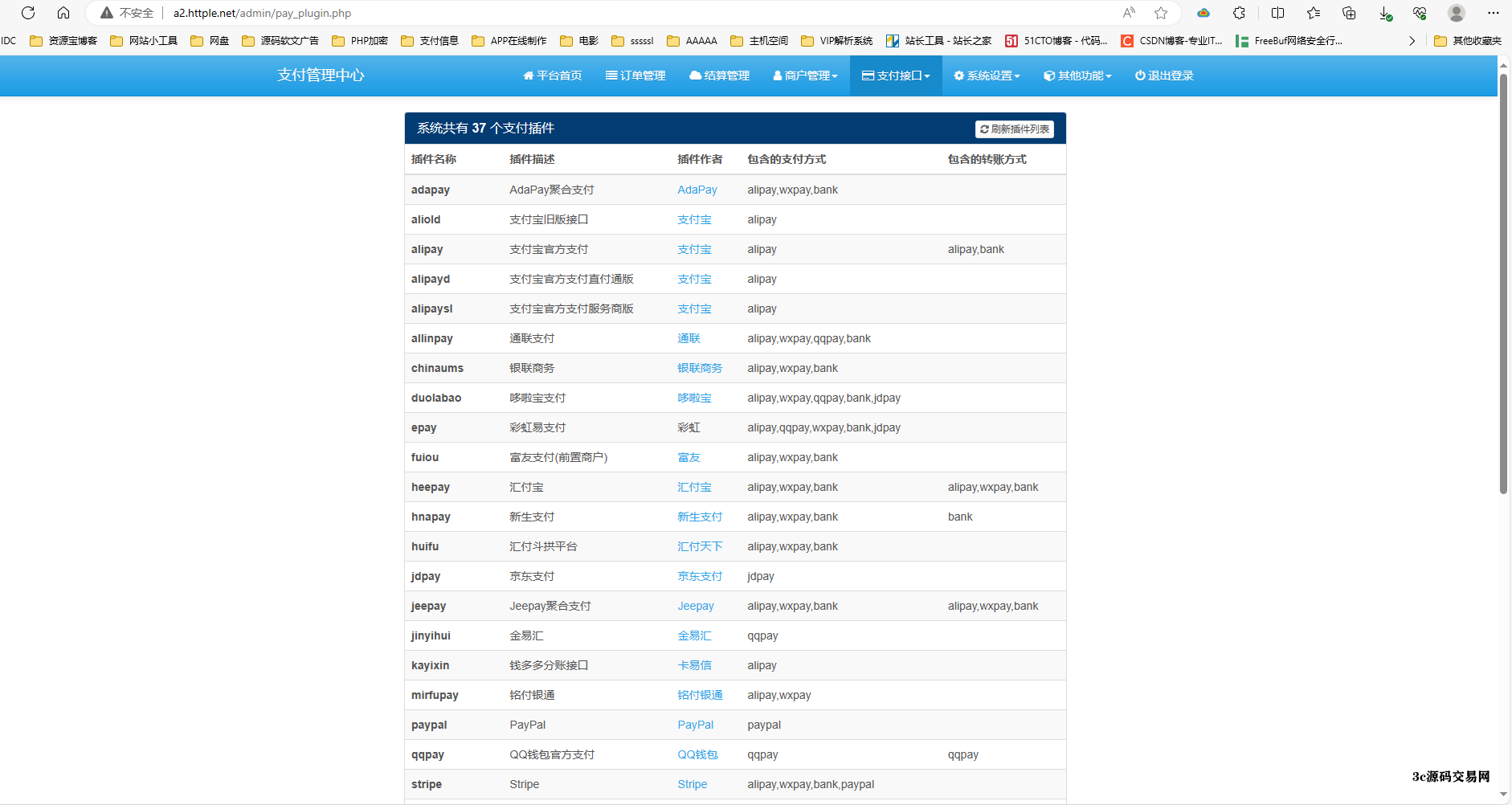Open 订单管理 in the navbar
The width and height of the screenshot is (1512, 805).
(x=635, y=76)
